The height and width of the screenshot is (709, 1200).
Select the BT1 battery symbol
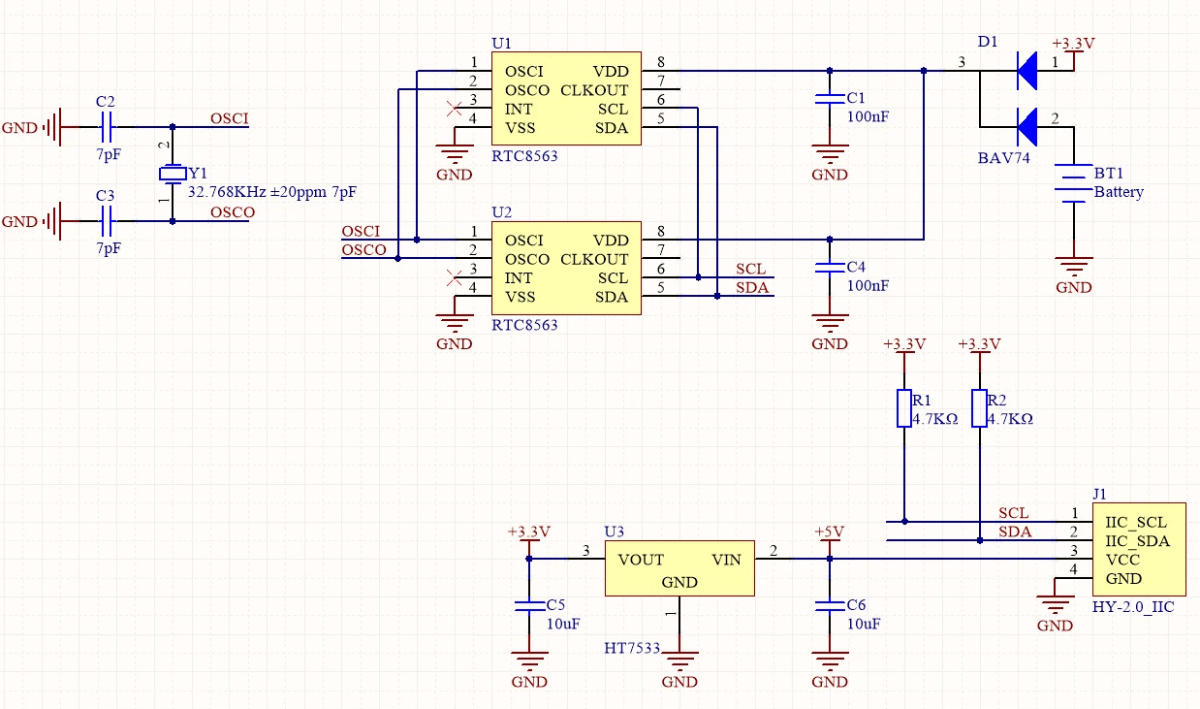1073,183
